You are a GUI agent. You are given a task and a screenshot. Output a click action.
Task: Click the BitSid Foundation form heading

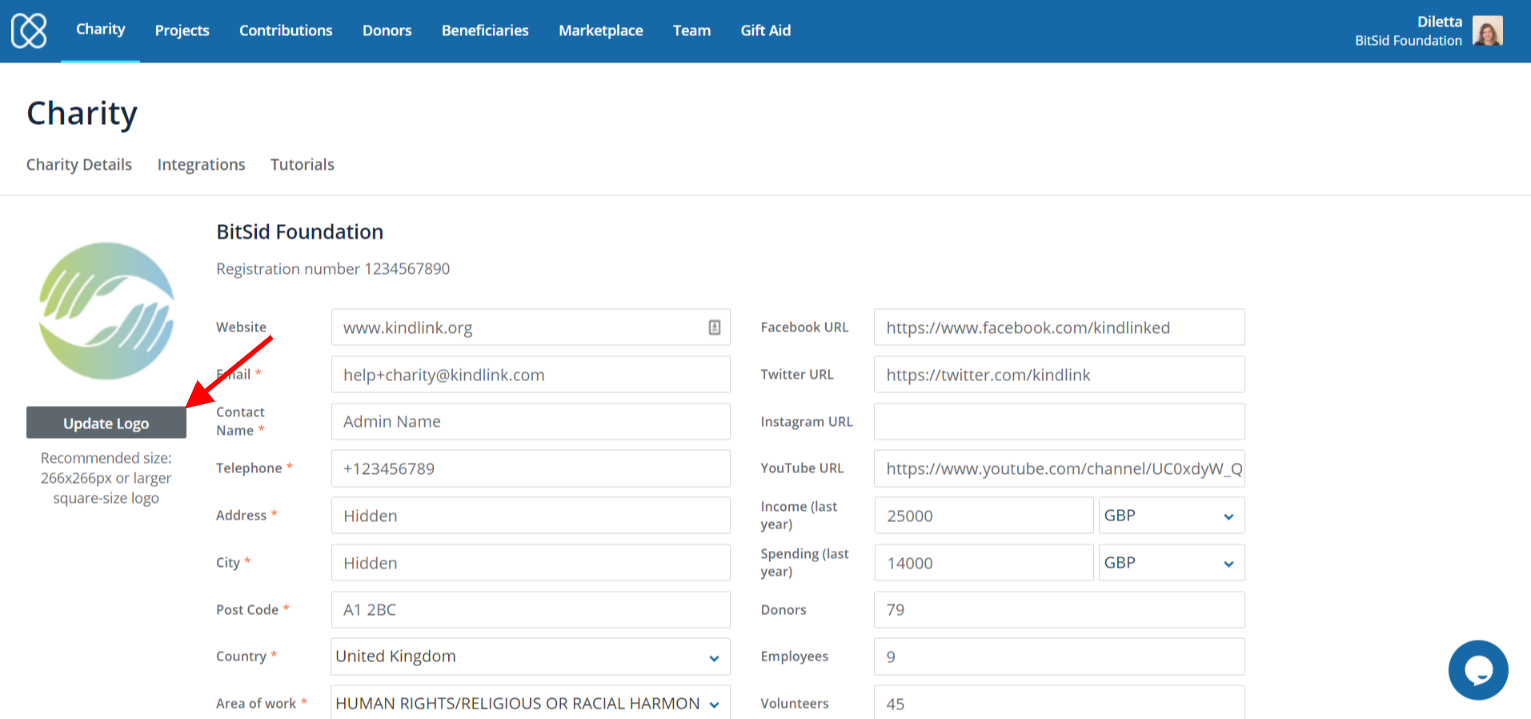tap(300, 232)
